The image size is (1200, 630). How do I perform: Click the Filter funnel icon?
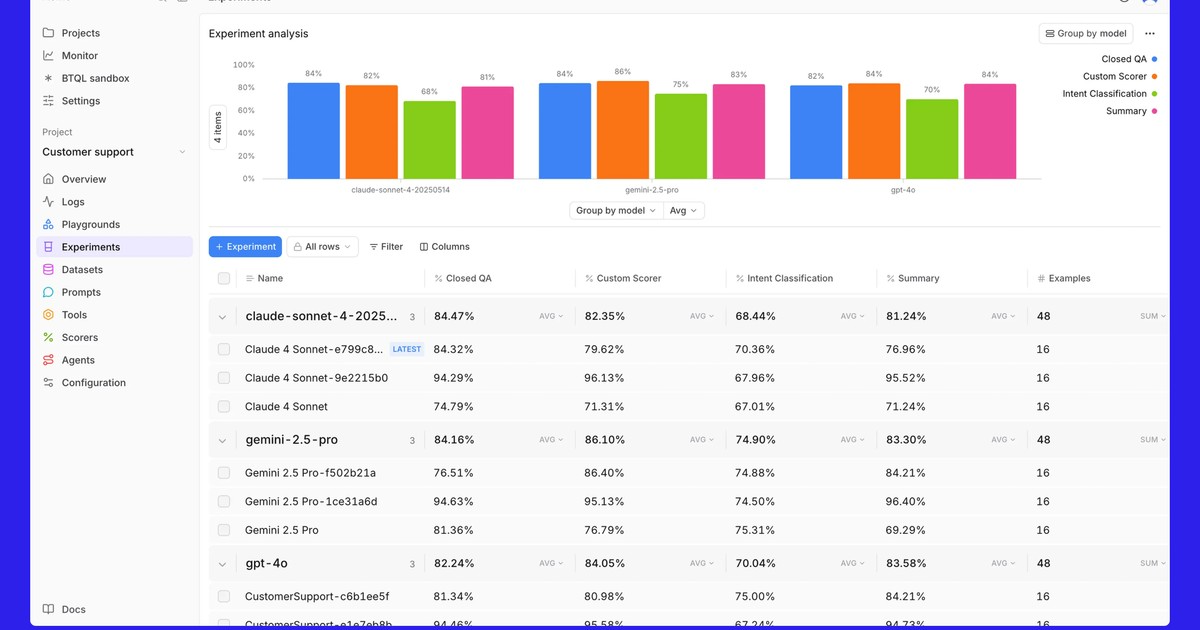click(373, 247)
